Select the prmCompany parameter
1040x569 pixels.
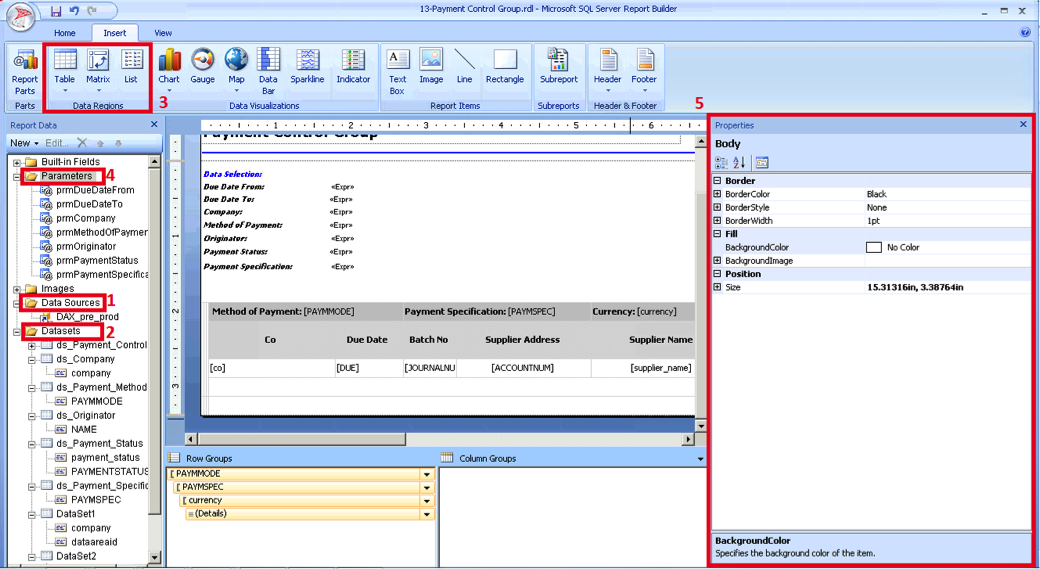click(86, 218)
